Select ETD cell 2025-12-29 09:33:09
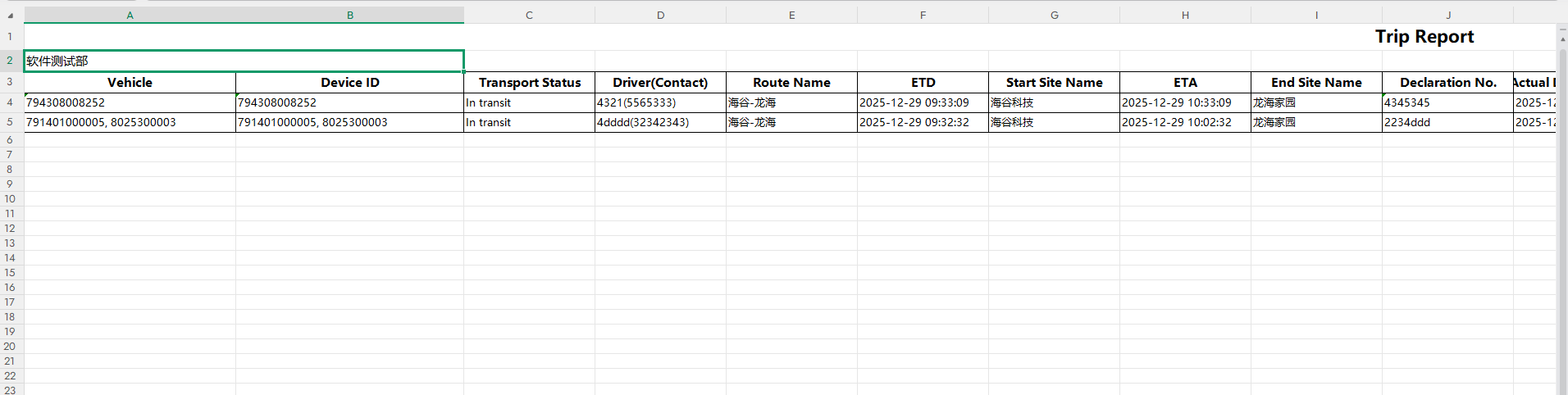Image resolution: width=1568 pixels, height=395 pixels. [923, 102]
